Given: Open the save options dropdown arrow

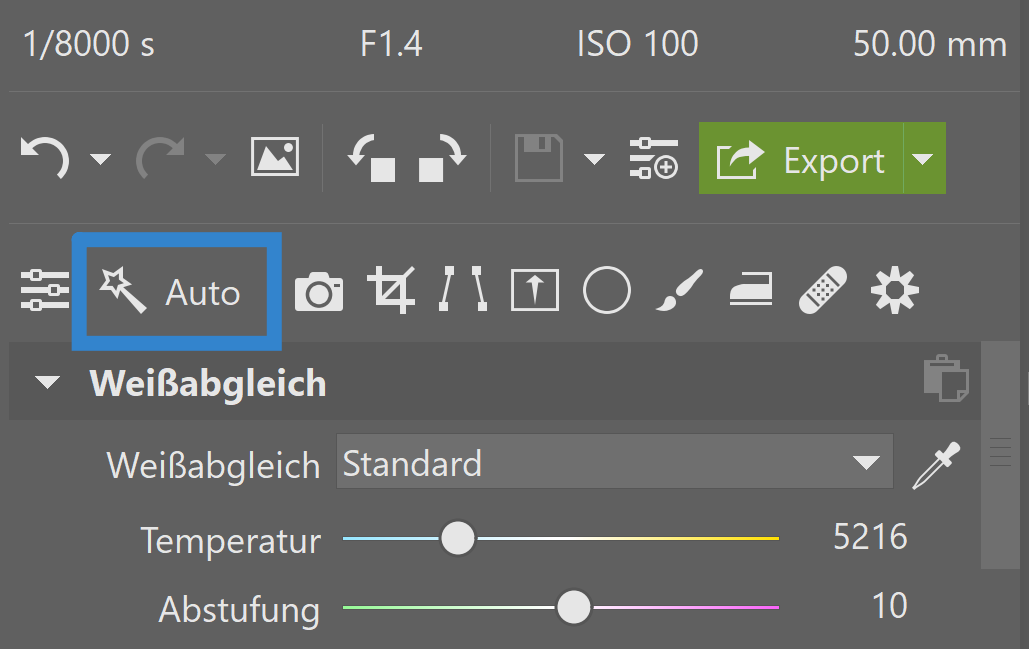Looking at the screenshot, I should pos(594,160).
